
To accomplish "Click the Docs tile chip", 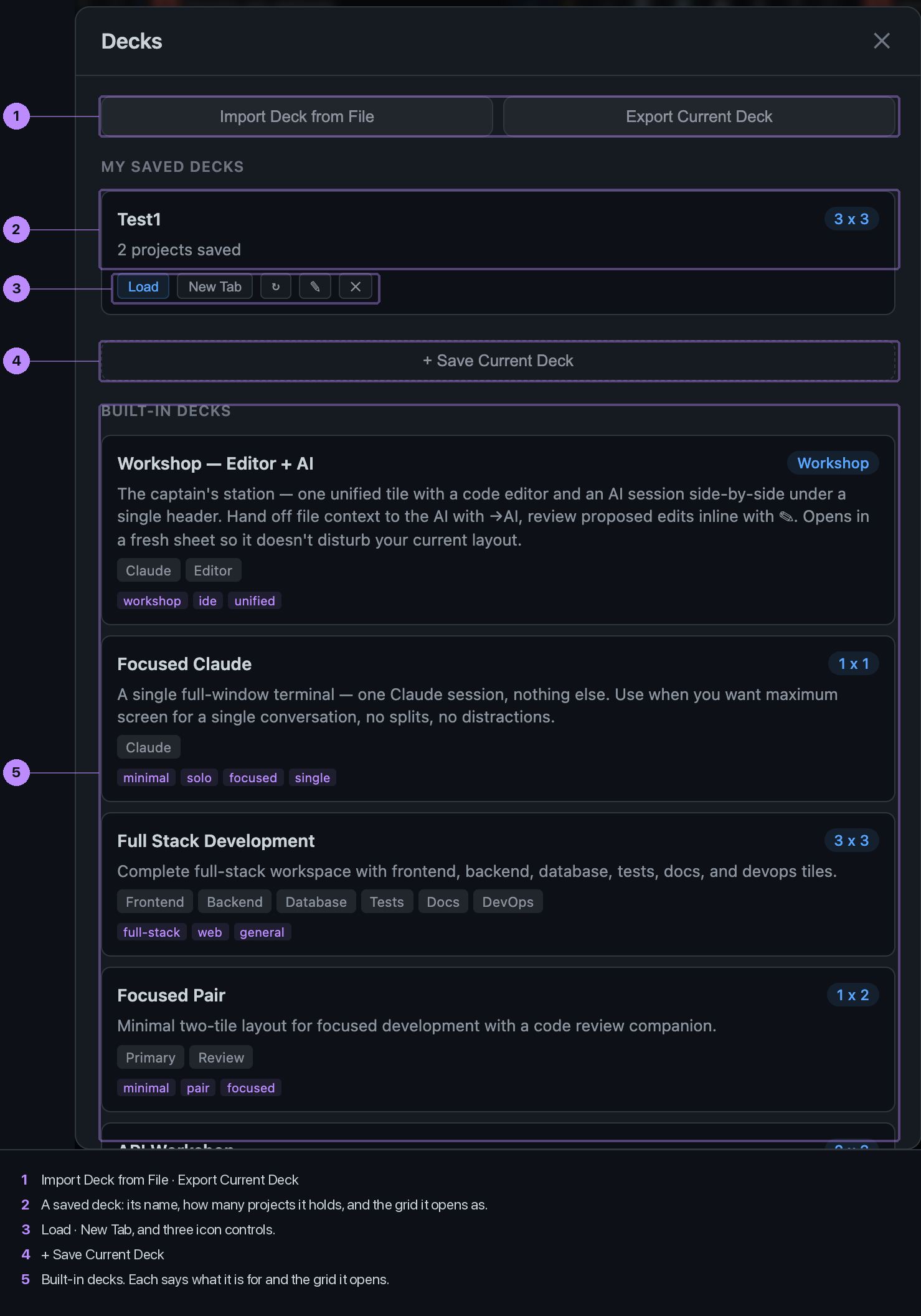I will [443, 902].
